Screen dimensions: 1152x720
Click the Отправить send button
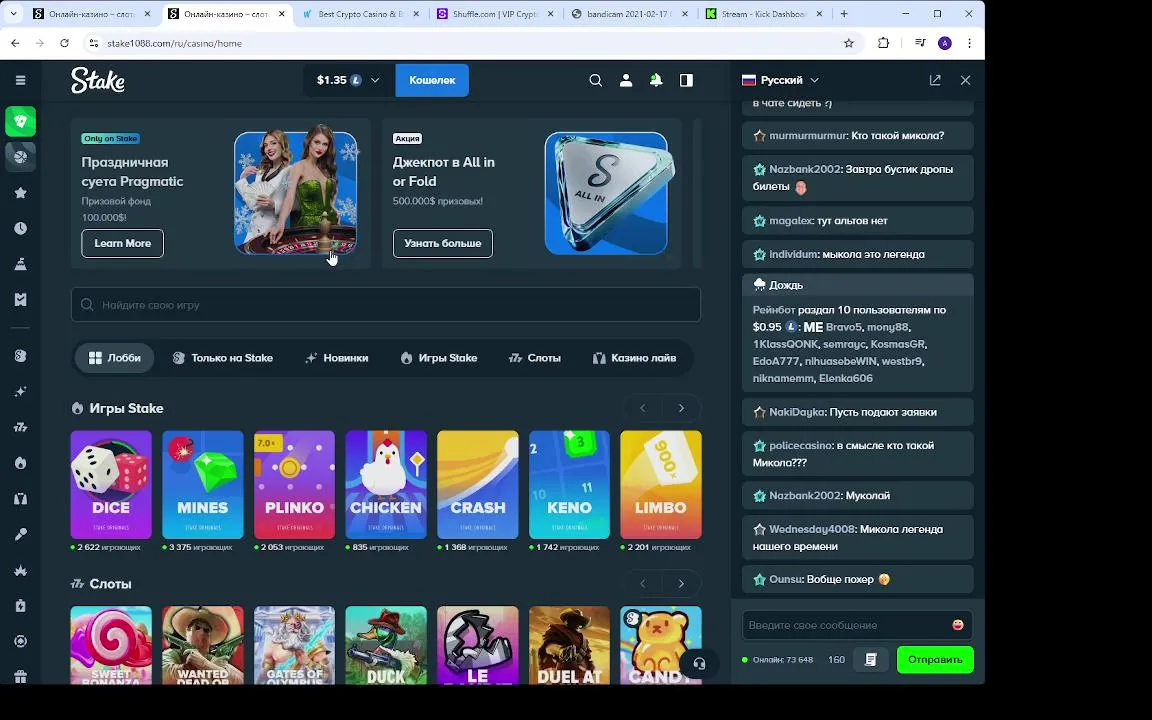point(935,660)
